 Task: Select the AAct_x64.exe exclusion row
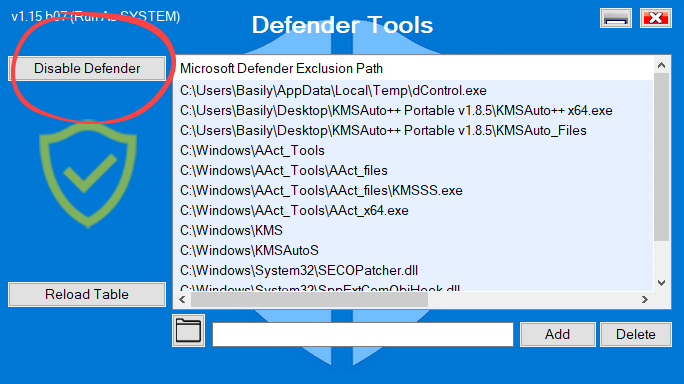(x=414, y=211)
